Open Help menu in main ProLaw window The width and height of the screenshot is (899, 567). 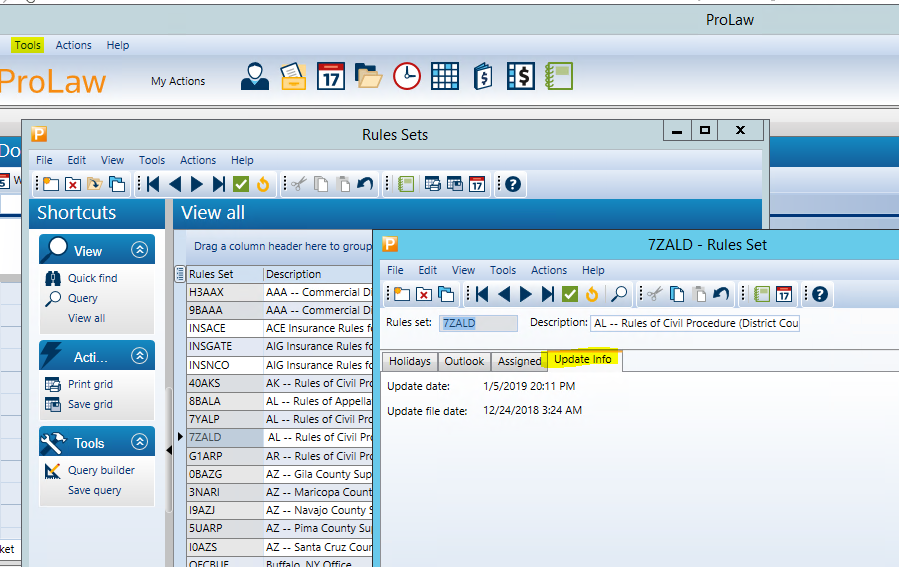click(118, 45)
